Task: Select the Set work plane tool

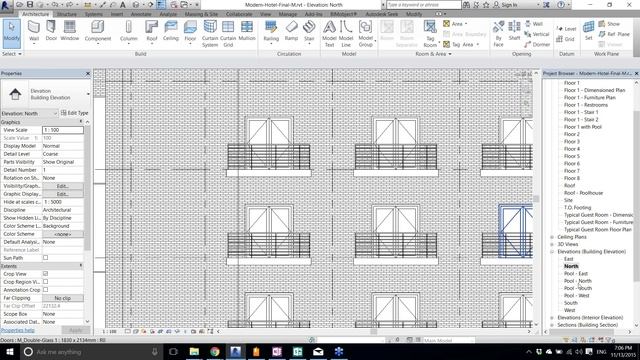Action: pos(588,31)
